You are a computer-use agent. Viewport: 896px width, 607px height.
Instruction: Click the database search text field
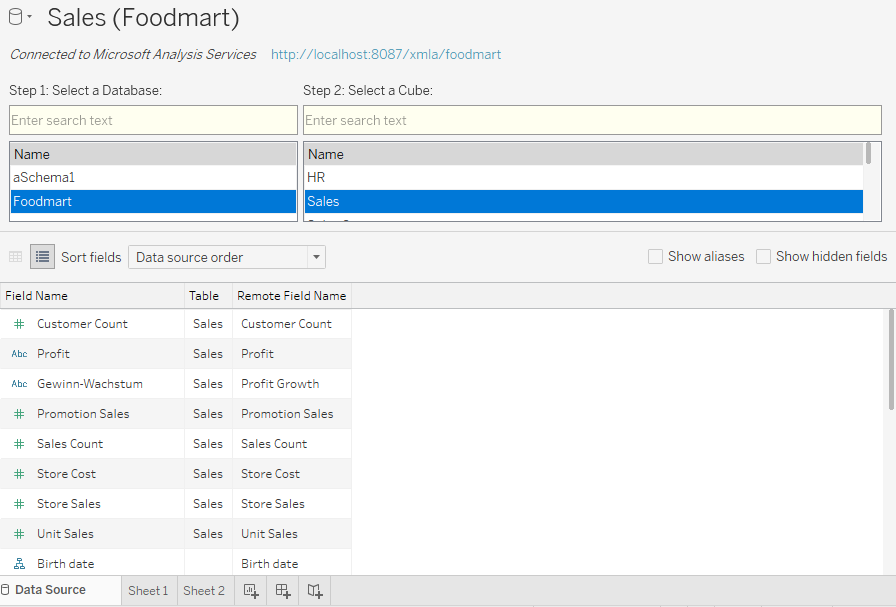click(x=153, y=120)
